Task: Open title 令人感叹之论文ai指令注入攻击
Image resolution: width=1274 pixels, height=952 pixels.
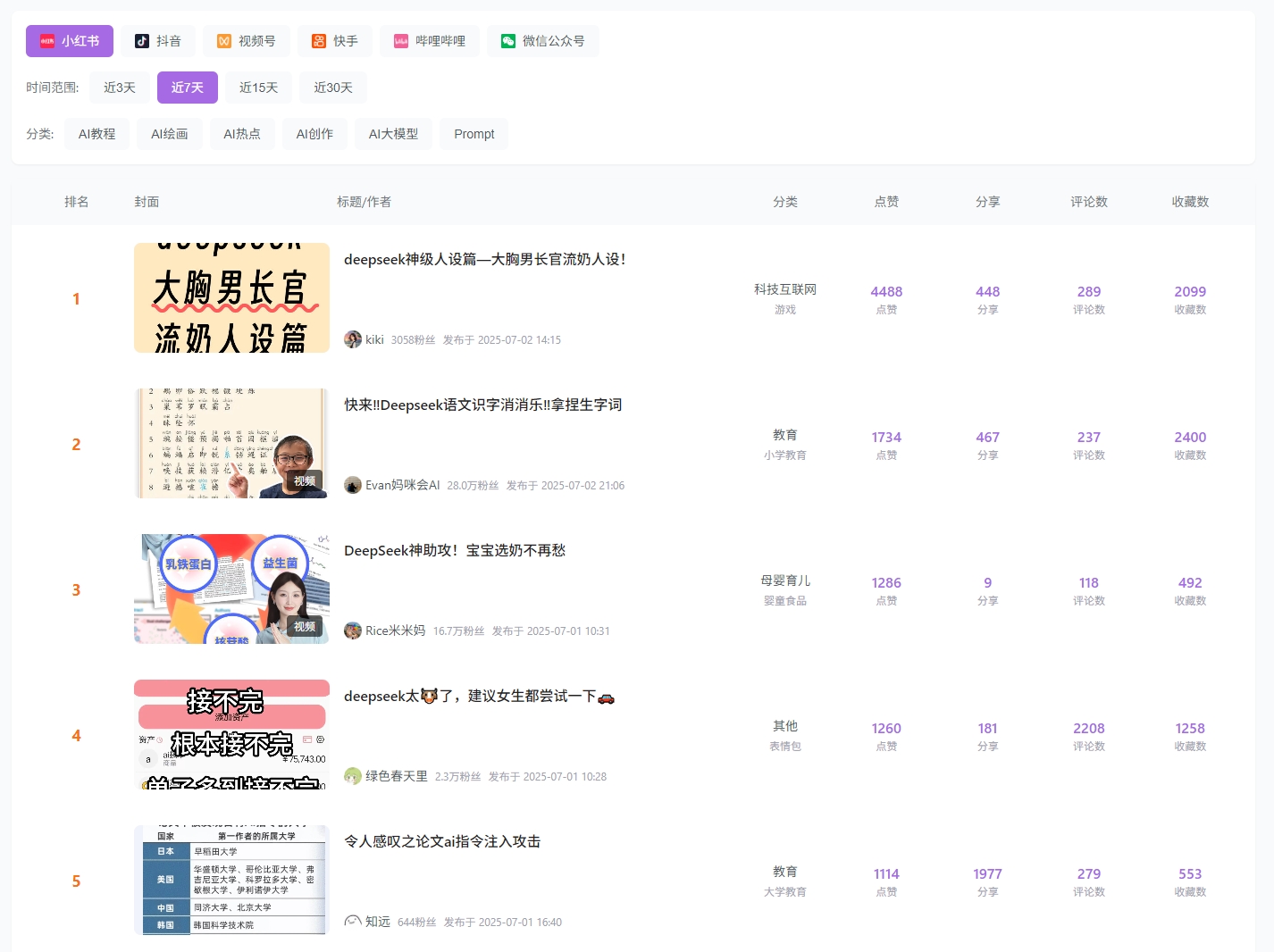Action: (442, 841)
